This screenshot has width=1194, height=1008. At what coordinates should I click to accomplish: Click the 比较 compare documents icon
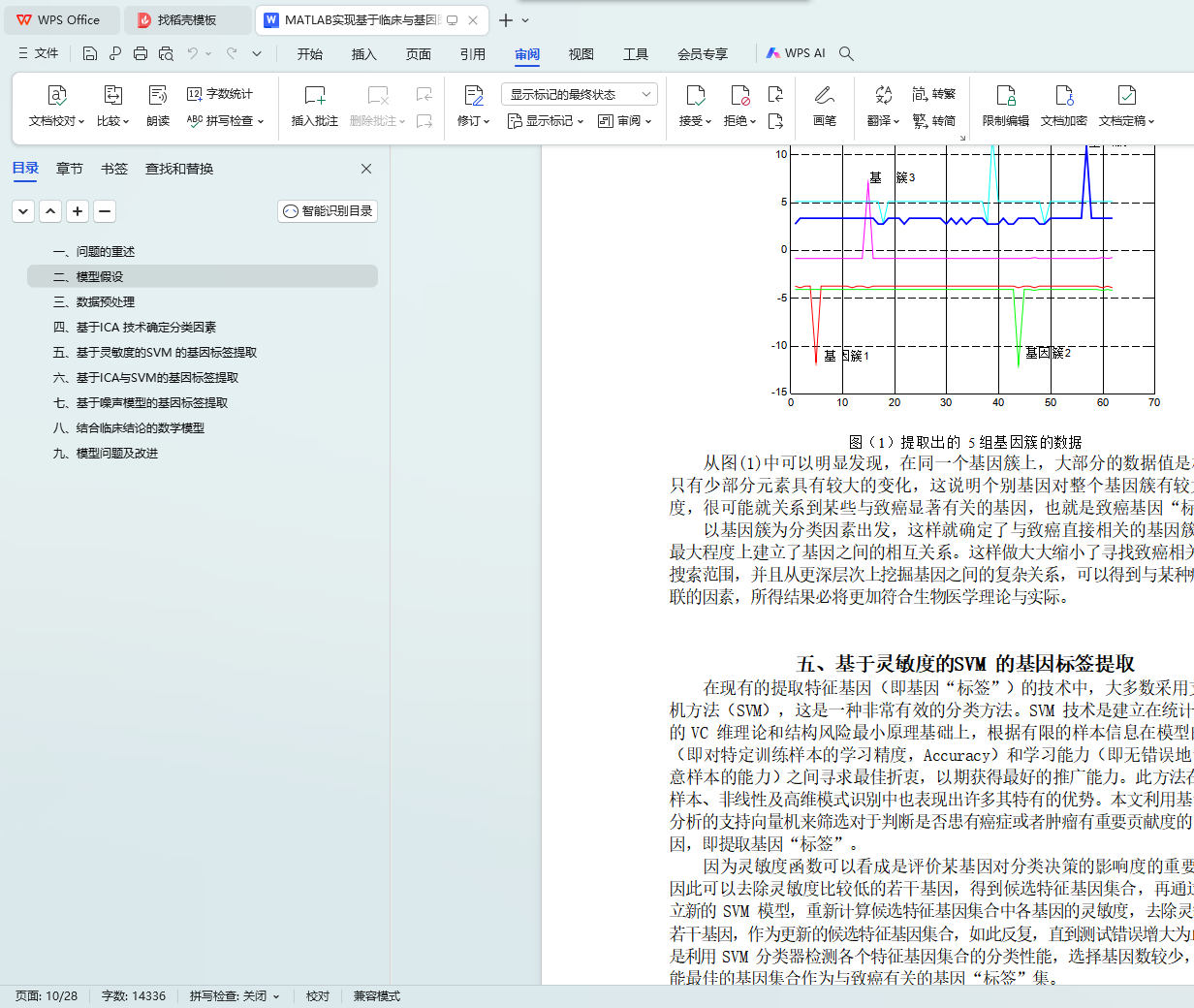pos(112,95)
